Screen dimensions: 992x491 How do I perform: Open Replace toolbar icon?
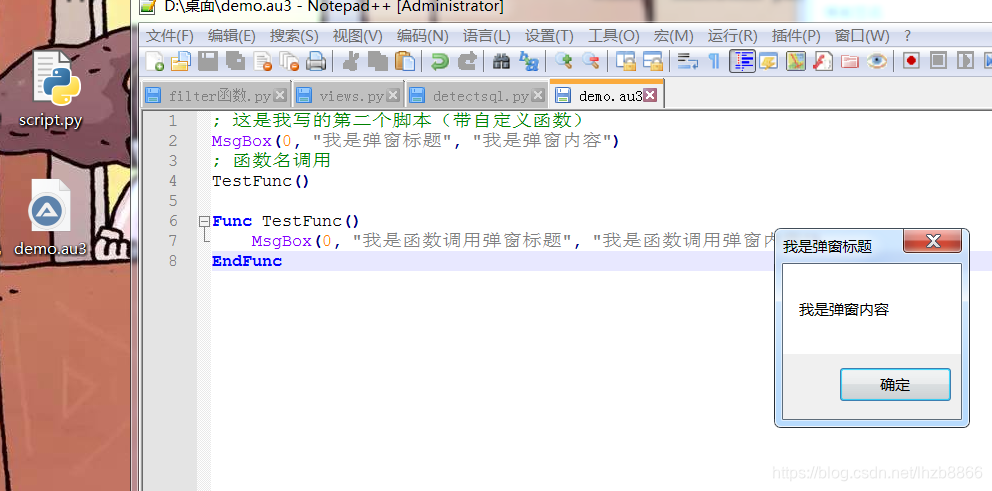coord(529,61)
